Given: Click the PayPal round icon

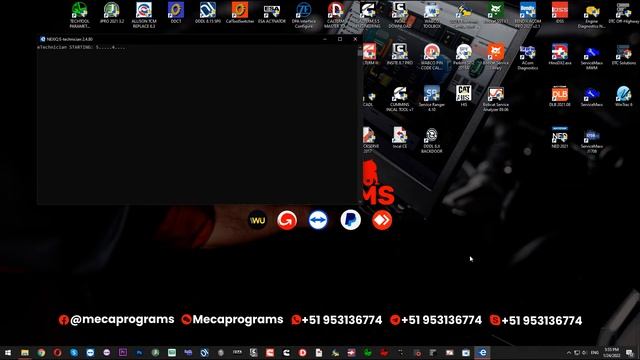Looking at the screenshot, I should 351,220.
